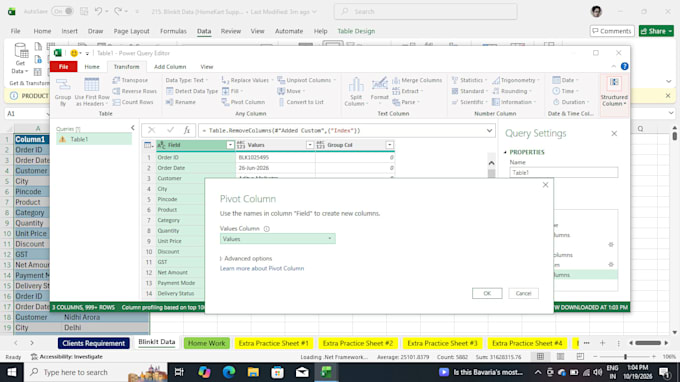Open File Explorer from taskbar
680x382 pixels.
(253, 372)
